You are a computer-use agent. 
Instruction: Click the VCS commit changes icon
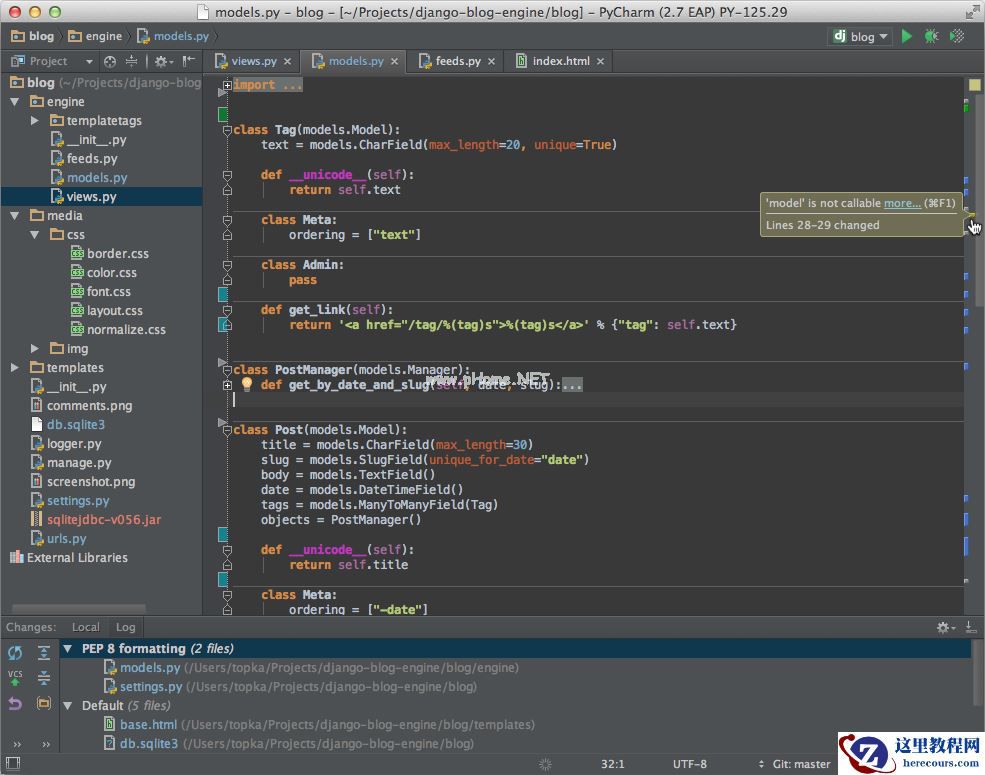15,679
